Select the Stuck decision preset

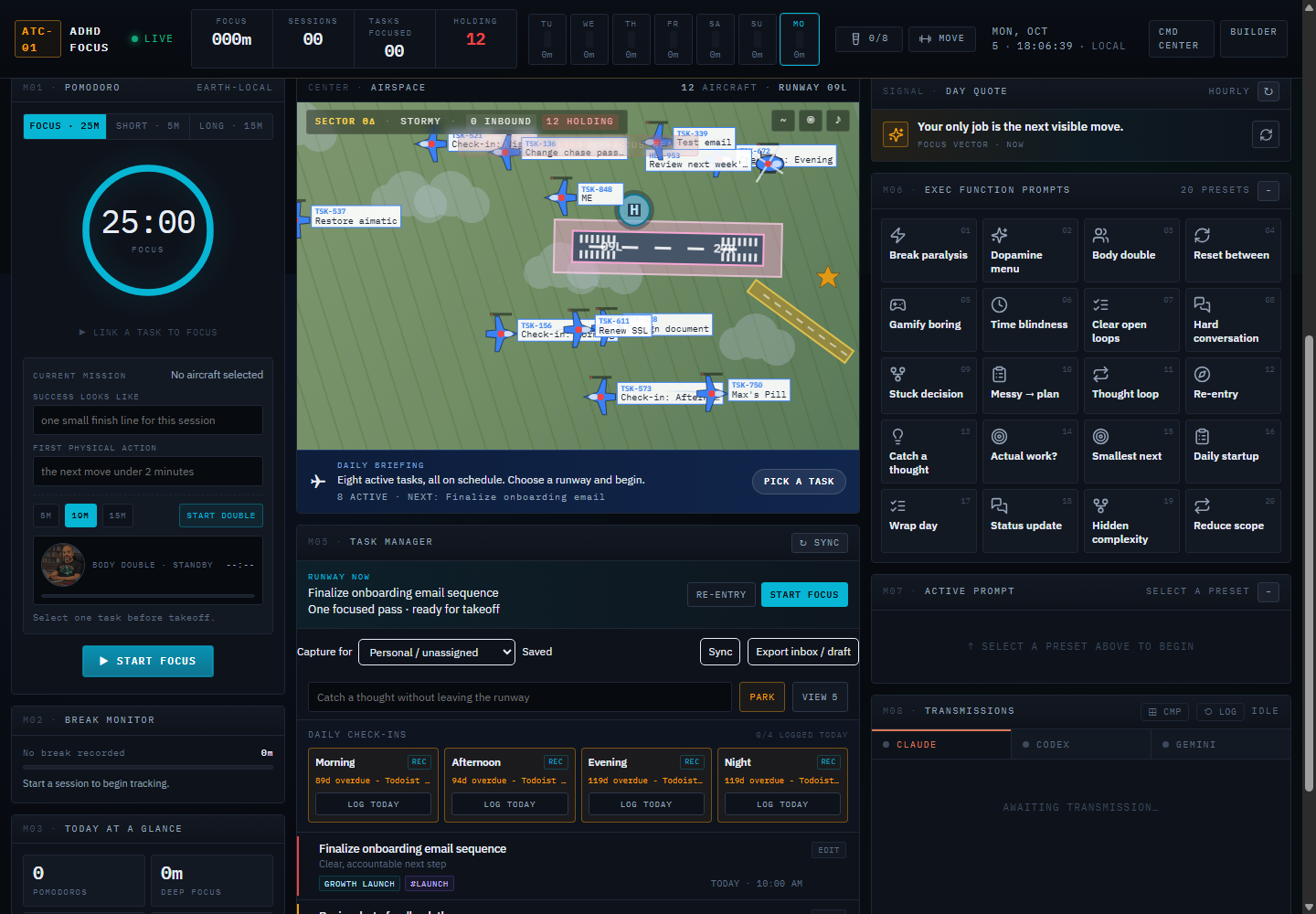pos(929,386)
